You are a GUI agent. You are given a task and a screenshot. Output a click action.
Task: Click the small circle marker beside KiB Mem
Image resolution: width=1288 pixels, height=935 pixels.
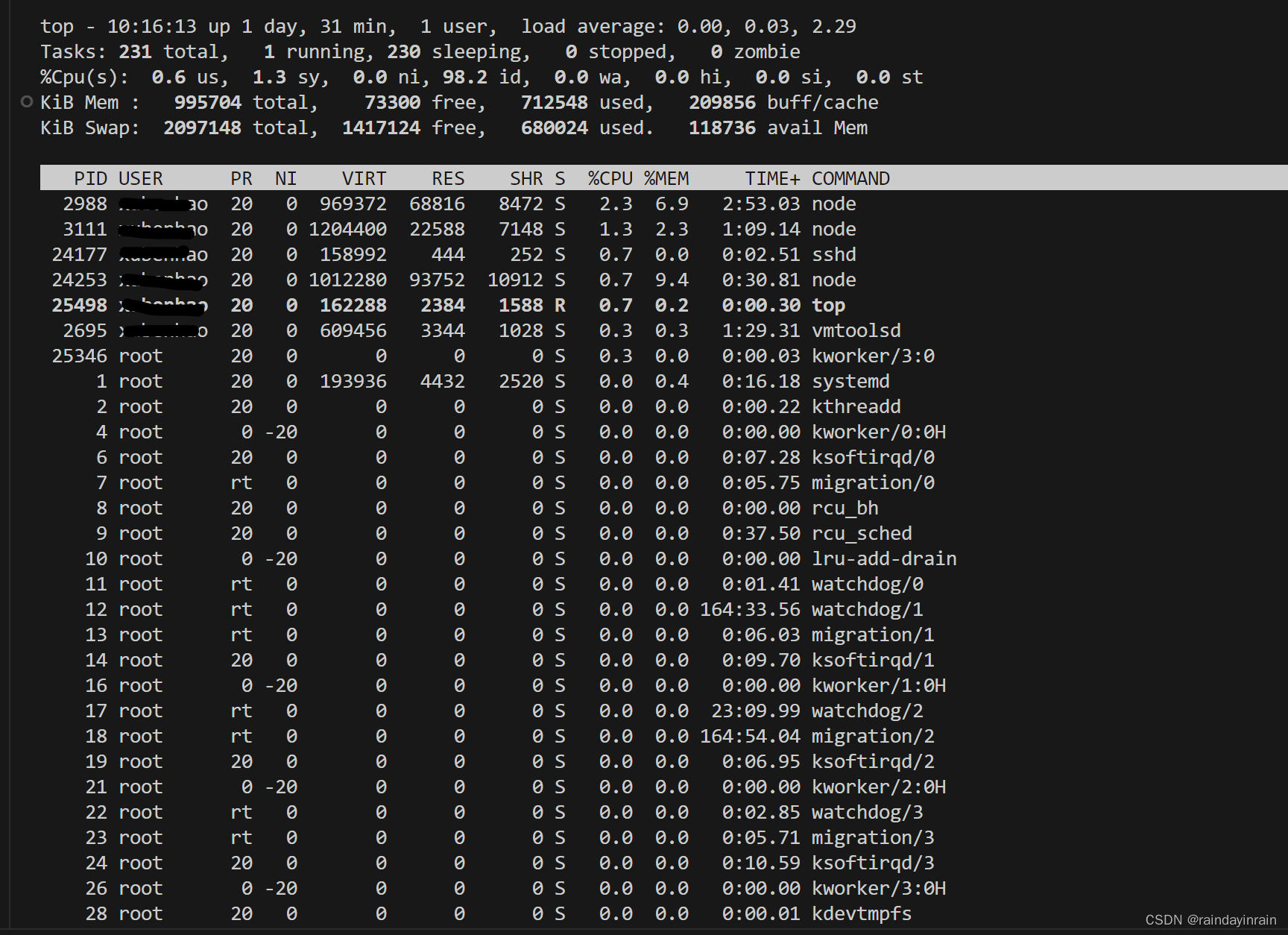point(27,101)
